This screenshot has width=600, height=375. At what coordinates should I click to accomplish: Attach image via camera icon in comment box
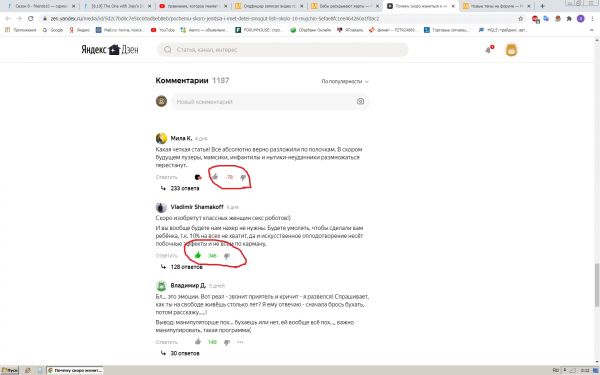pyautogui.click(x=360, y=101)
